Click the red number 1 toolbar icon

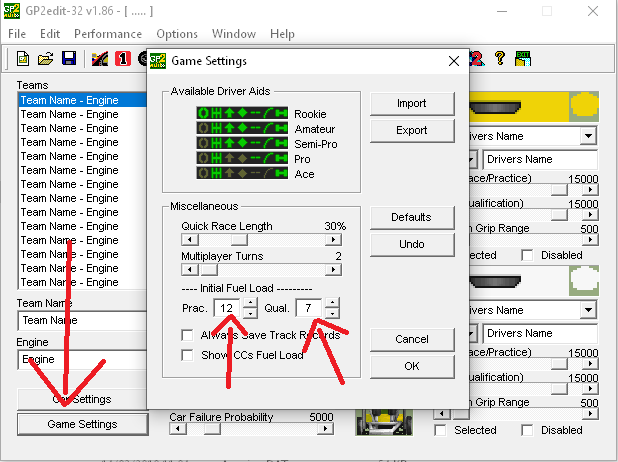tap(122, 59)
